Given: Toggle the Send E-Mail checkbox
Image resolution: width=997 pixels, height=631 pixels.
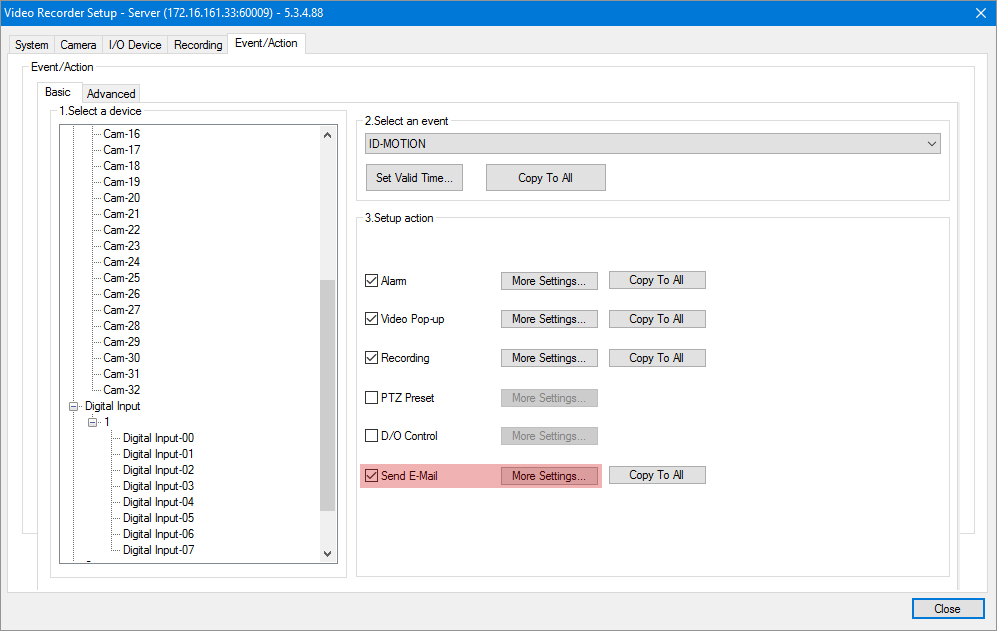Looking at the screenshot, I should click(372, 476).
